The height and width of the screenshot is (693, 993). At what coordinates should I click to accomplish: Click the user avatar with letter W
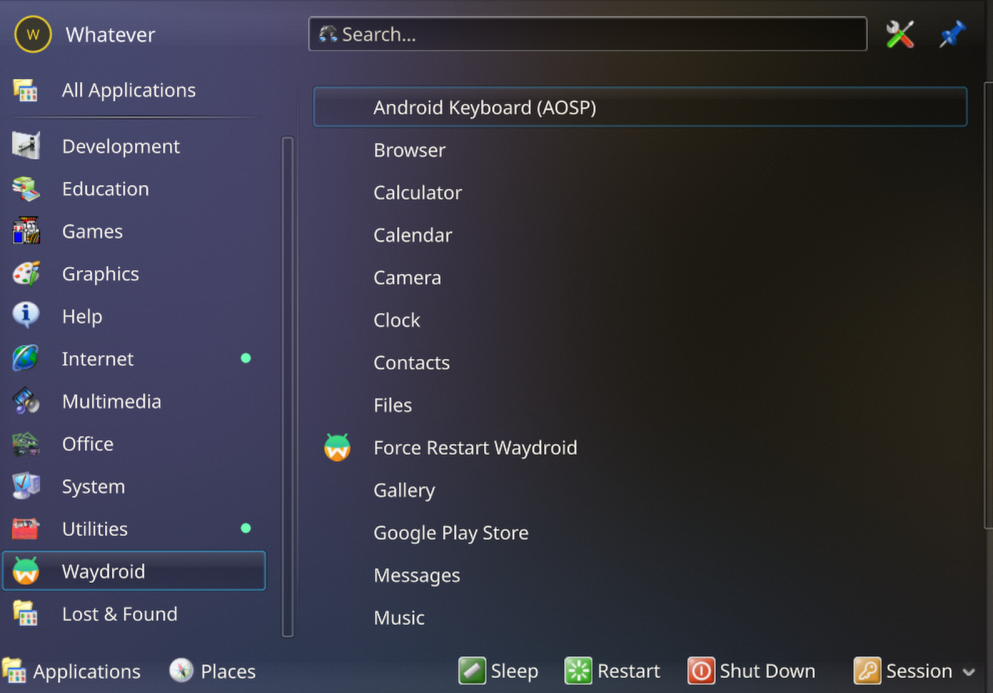[x=32, y=34]
